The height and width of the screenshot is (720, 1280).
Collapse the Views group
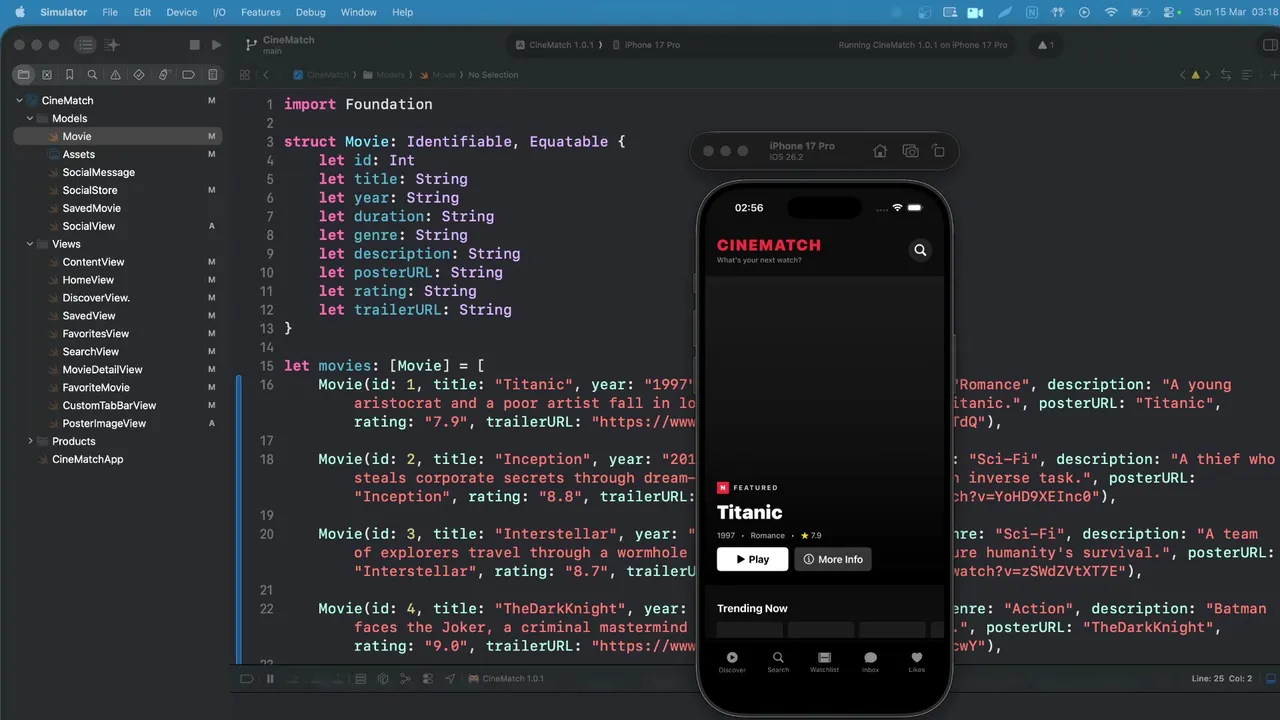30,244
